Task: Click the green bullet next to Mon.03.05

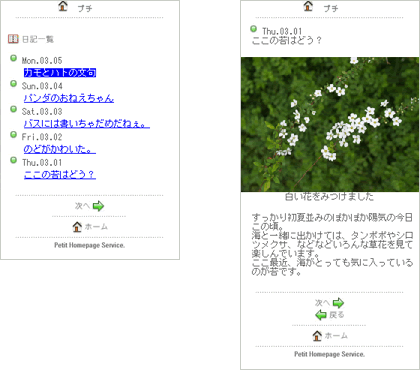Action: tap(13, 58)
